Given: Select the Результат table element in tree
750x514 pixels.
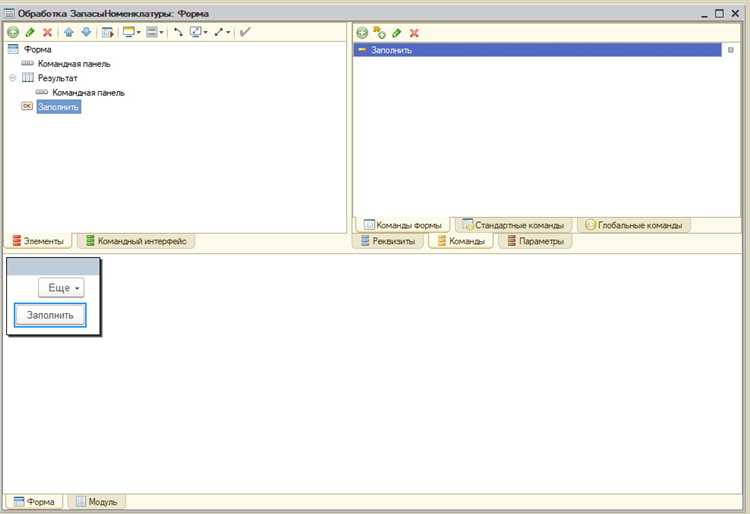Looking at the screenshot, I should pos(57,78).
